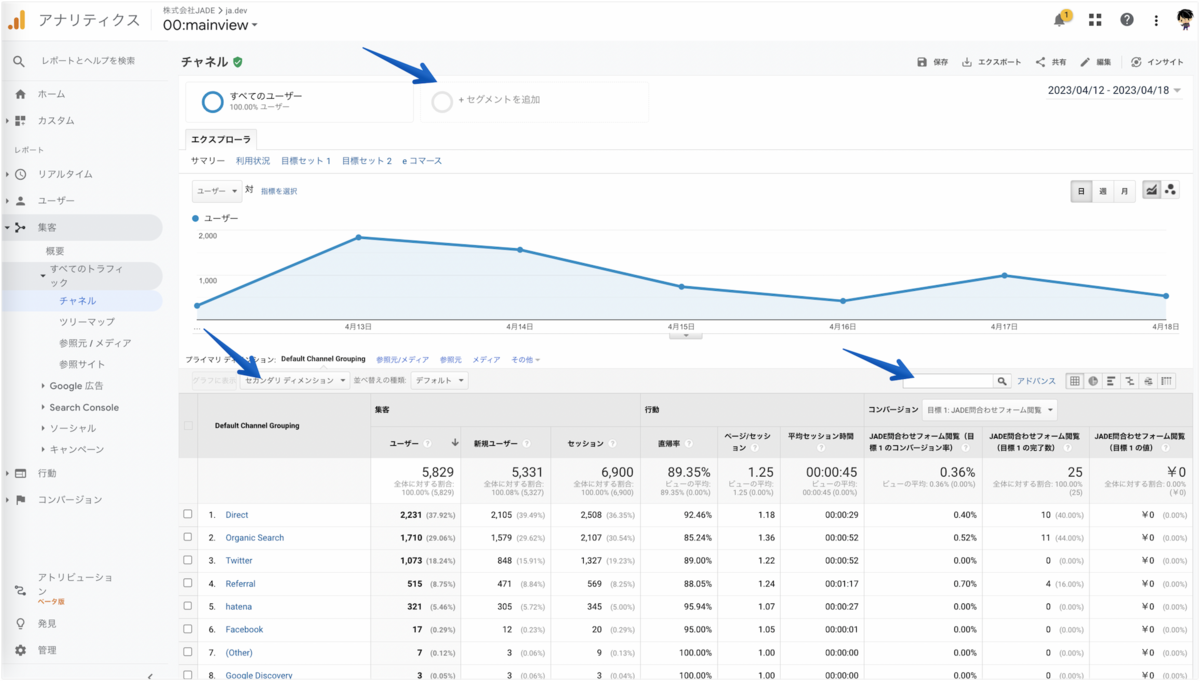The height and width of the screenshot is (681, 1200).
Task: Open the デフォルト sort type dropdown
Action: coord(439,380)
